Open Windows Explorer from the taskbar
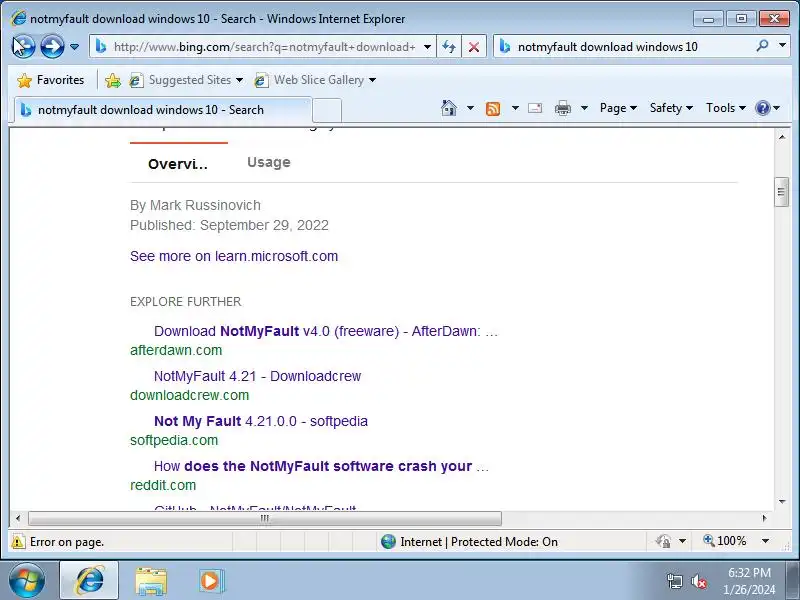 (151, 581)
